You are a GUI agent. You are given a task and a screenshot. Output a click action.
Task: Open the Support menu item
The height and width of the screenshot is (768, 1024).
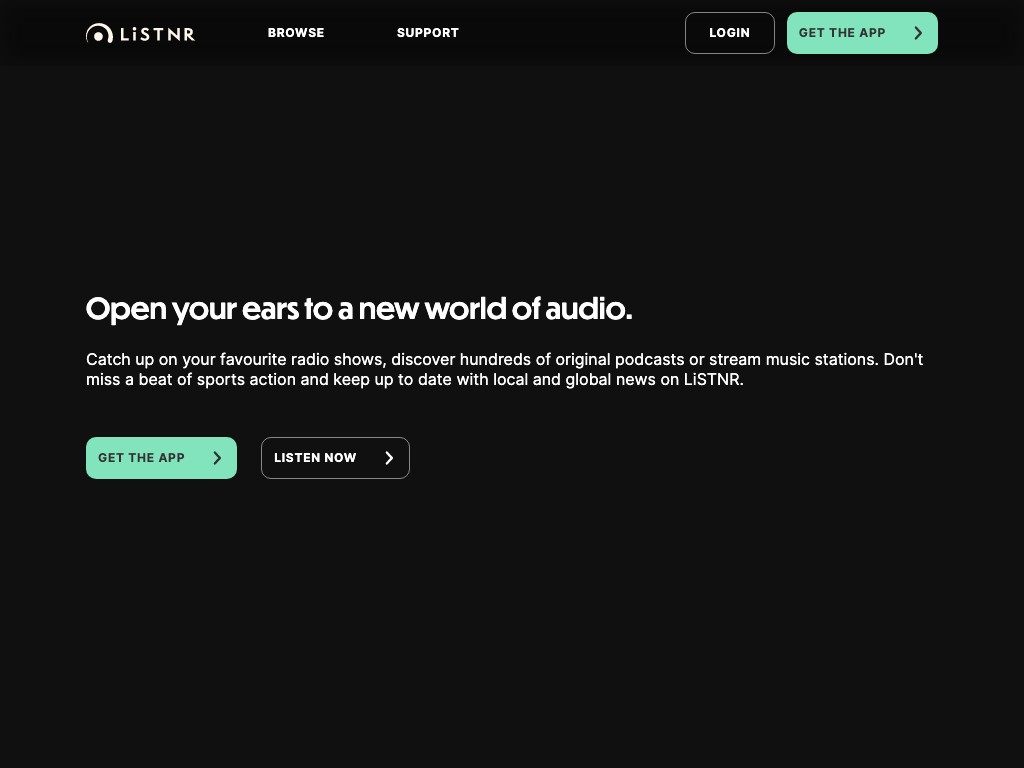point(428,33)
